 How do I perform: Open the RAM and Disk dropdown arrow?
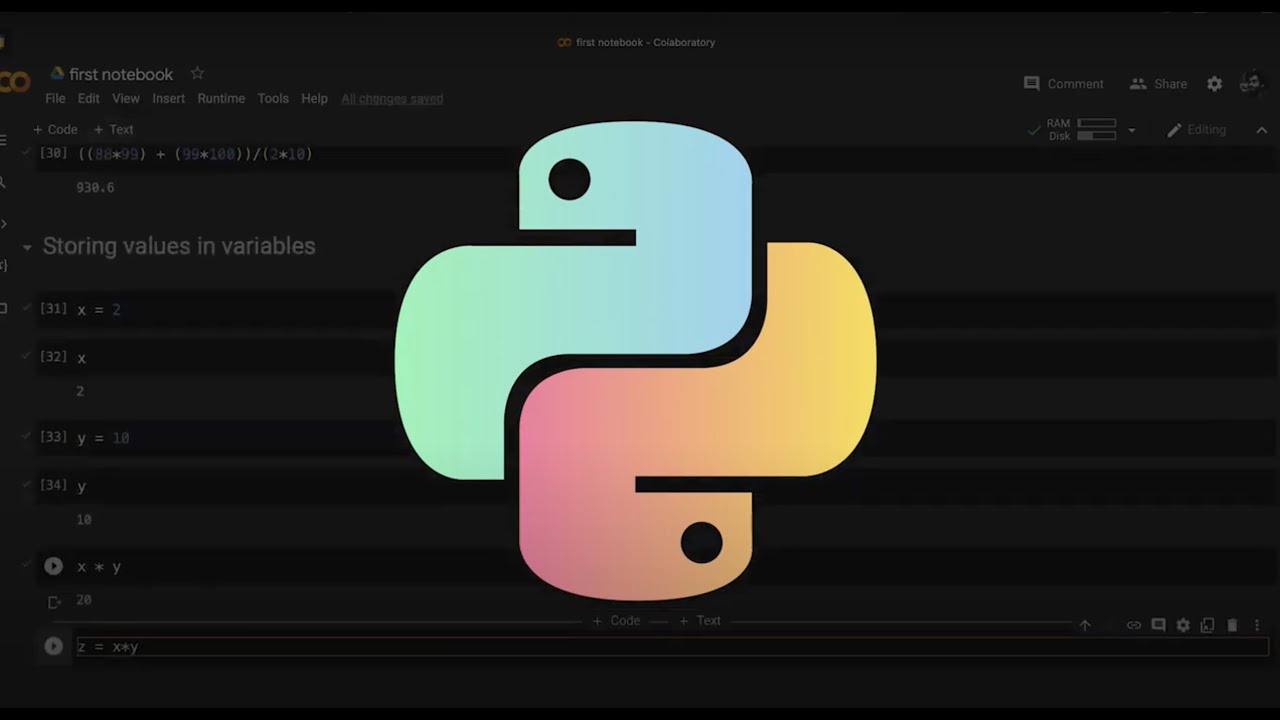coord(1131,130)
